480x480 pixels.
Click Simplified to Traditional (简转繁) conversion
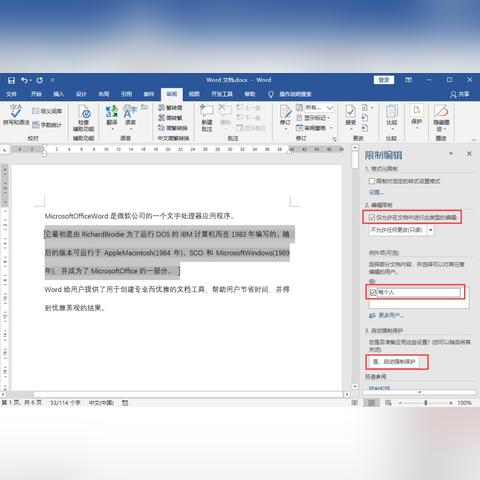pos(170,118)
